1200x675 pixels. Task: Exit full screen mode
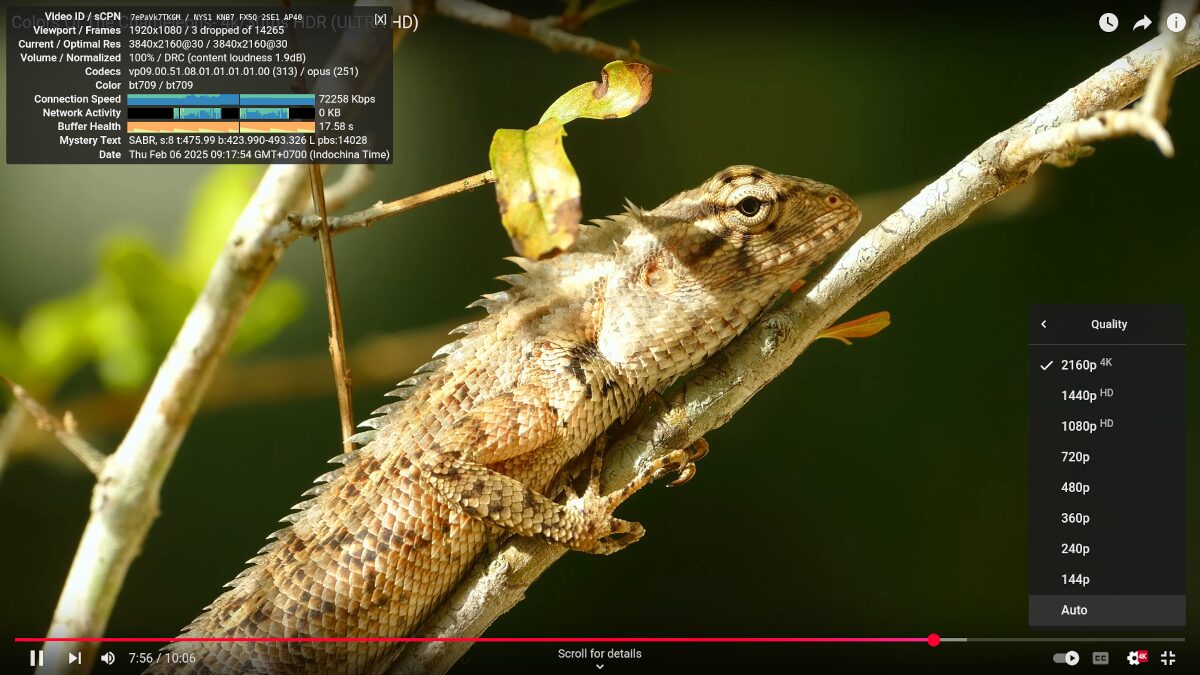coord(1168,658)
